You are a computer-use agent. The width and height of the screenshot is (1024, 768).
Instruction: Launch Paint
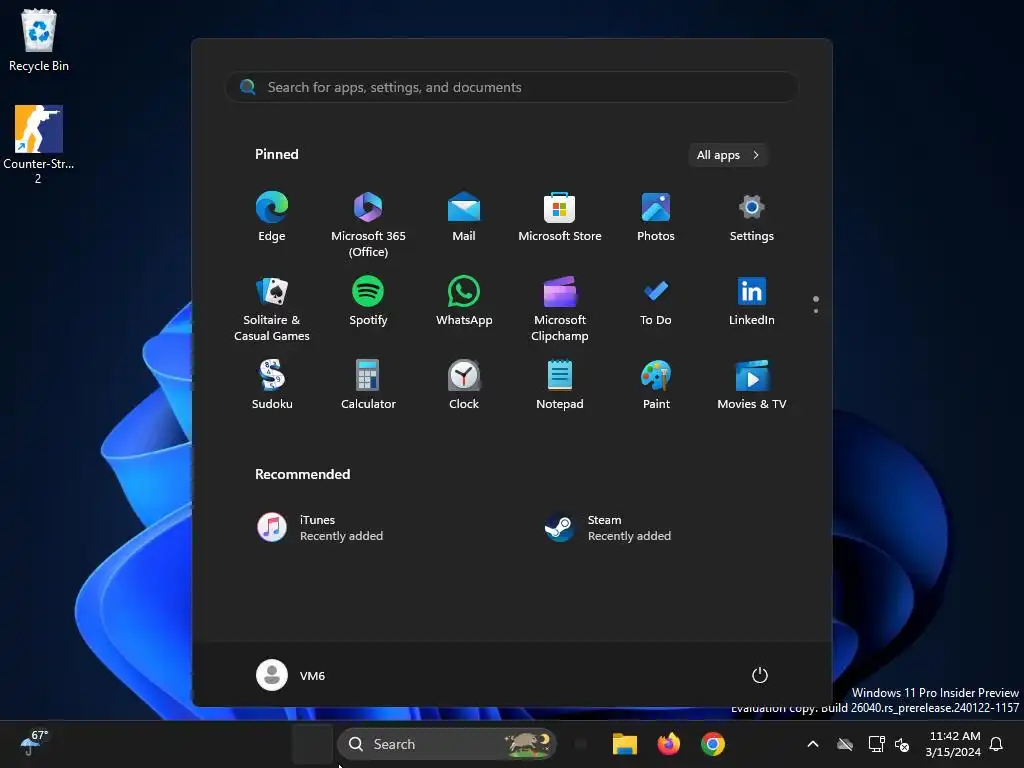(x=656, y=385)
